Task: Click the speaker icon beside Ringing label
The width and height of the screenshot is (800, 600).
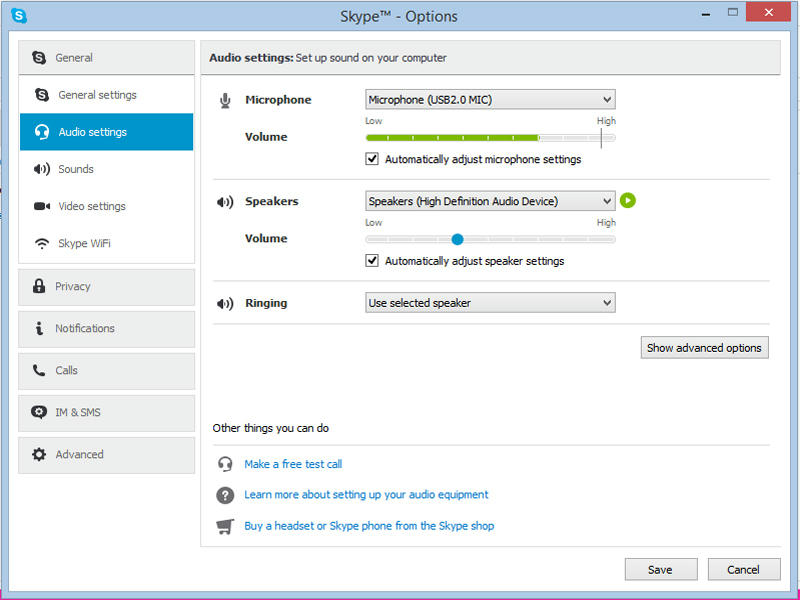Action: tap(225, 304)
